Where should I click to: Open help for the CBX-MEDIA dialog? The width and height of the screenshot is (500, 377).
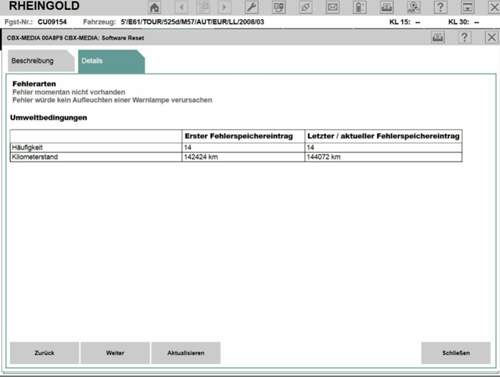(464, 37)
